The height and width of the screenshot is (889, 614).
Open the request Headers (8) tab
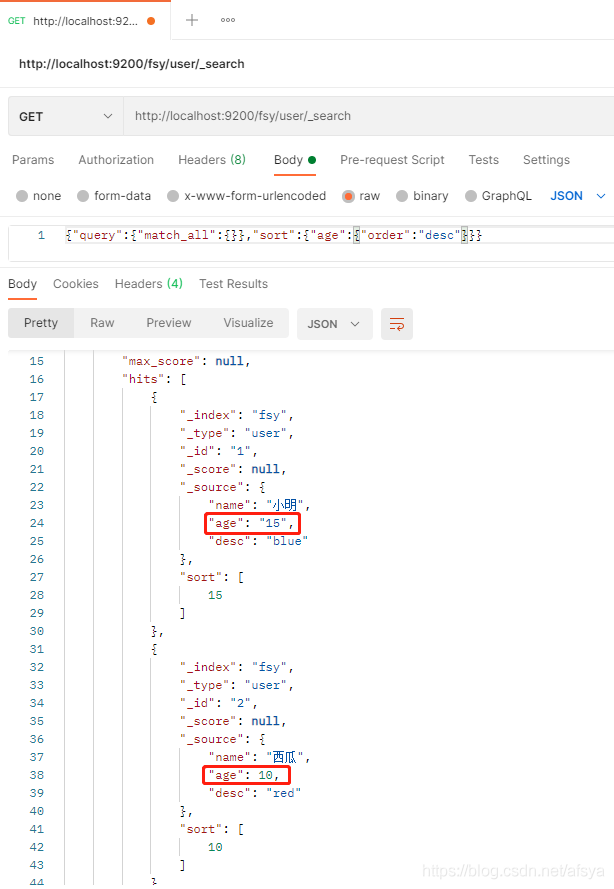[x=212, y=160]
